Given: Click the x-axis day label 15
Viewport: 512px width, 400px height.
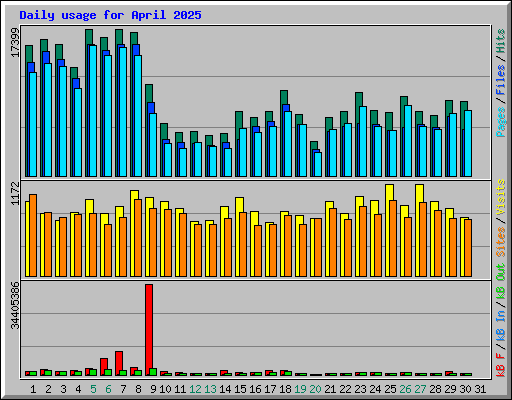Looking at the screenshot, I should (x=240, y=389).
